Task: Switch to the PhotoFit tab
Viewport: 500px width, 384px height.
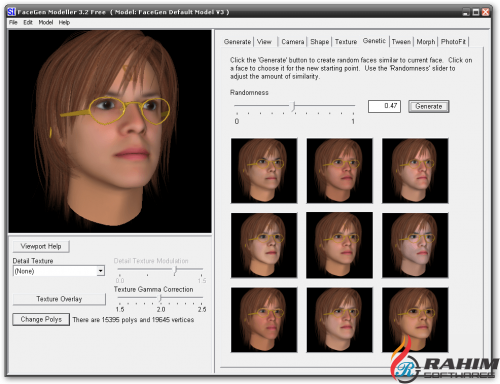Action: click(453, 42)
